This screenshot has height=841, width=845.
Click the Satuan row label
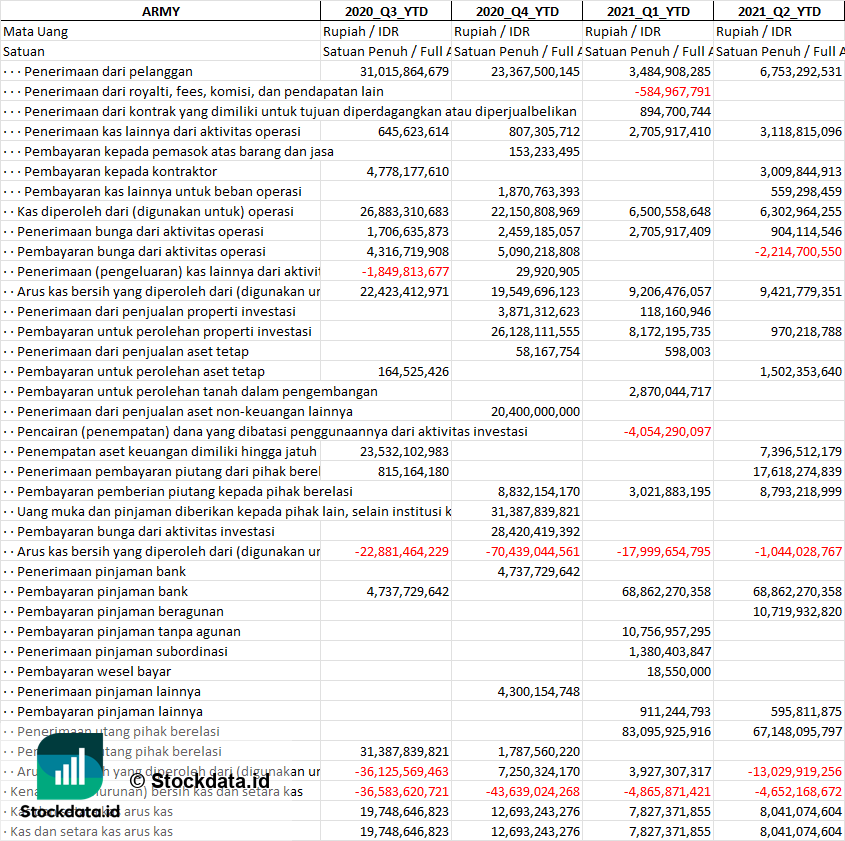[x=24, y=51]
